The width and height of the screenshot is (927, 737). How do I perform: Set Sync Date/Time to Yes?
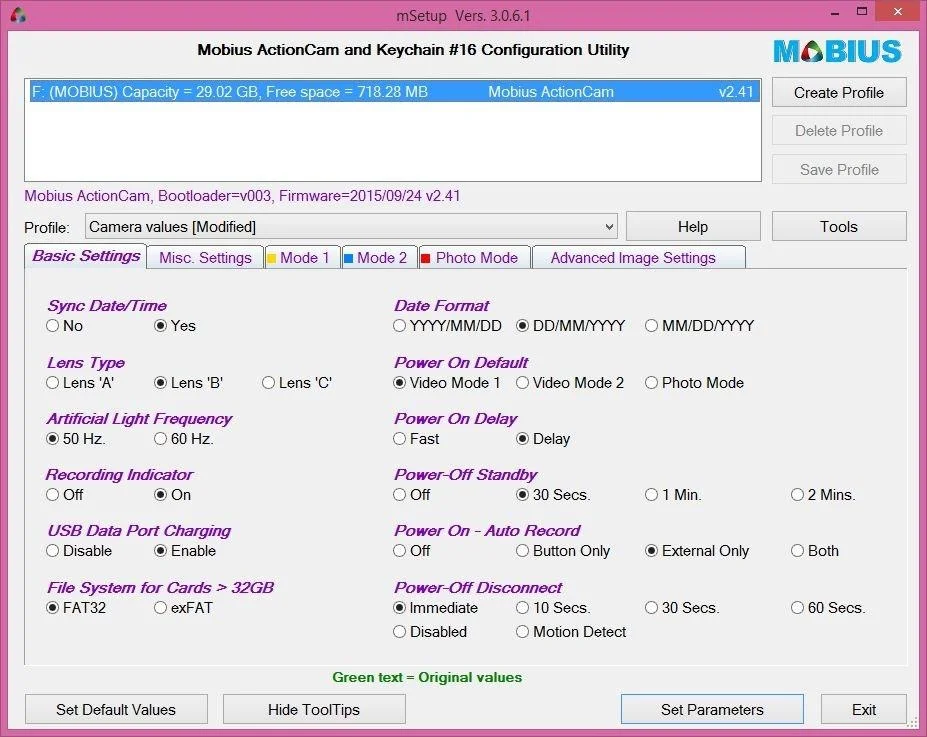[x=175, y=326]
